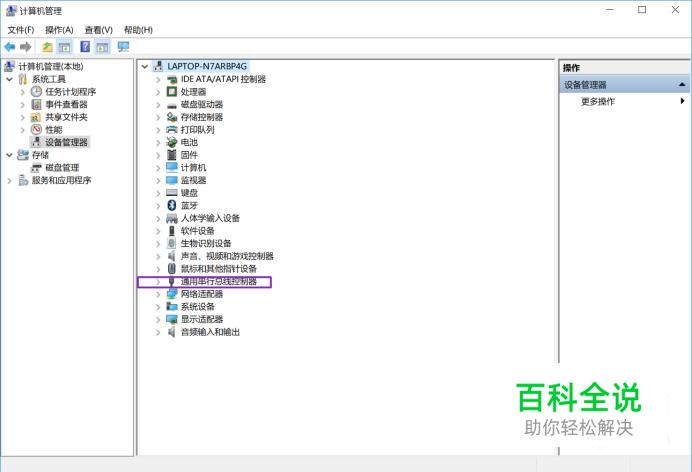Click the IDE ATA/ATAPI 控制器 icon

click(172, 79)
